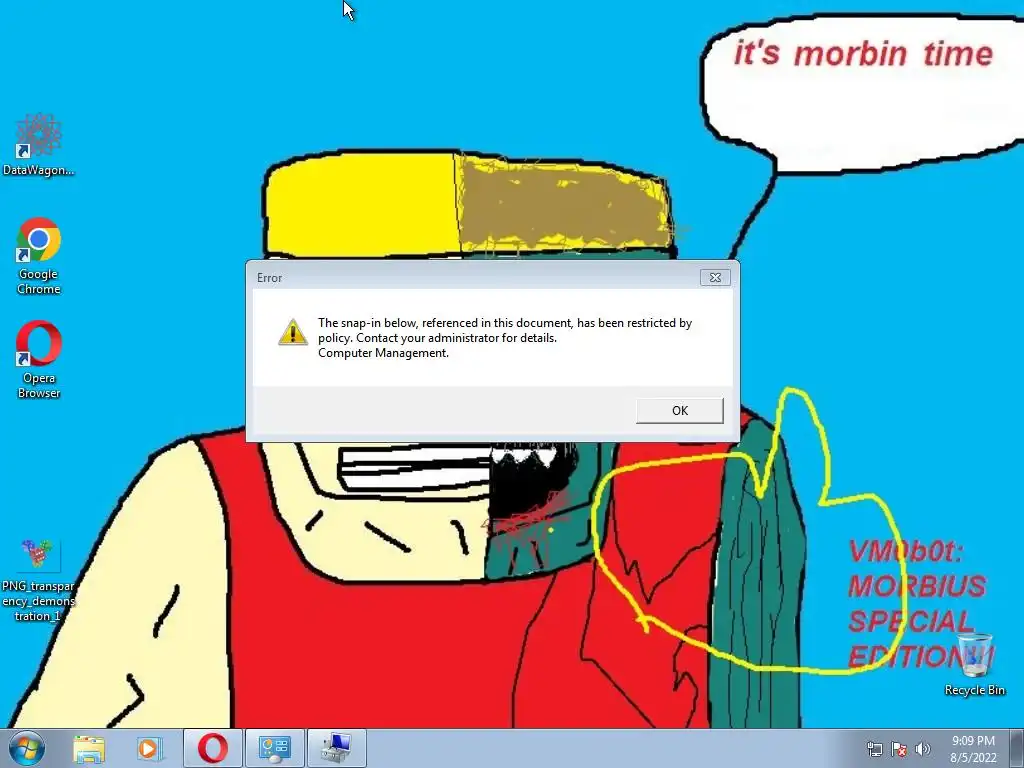Switch to Opera in the taskbar

[x=212, y=748]
